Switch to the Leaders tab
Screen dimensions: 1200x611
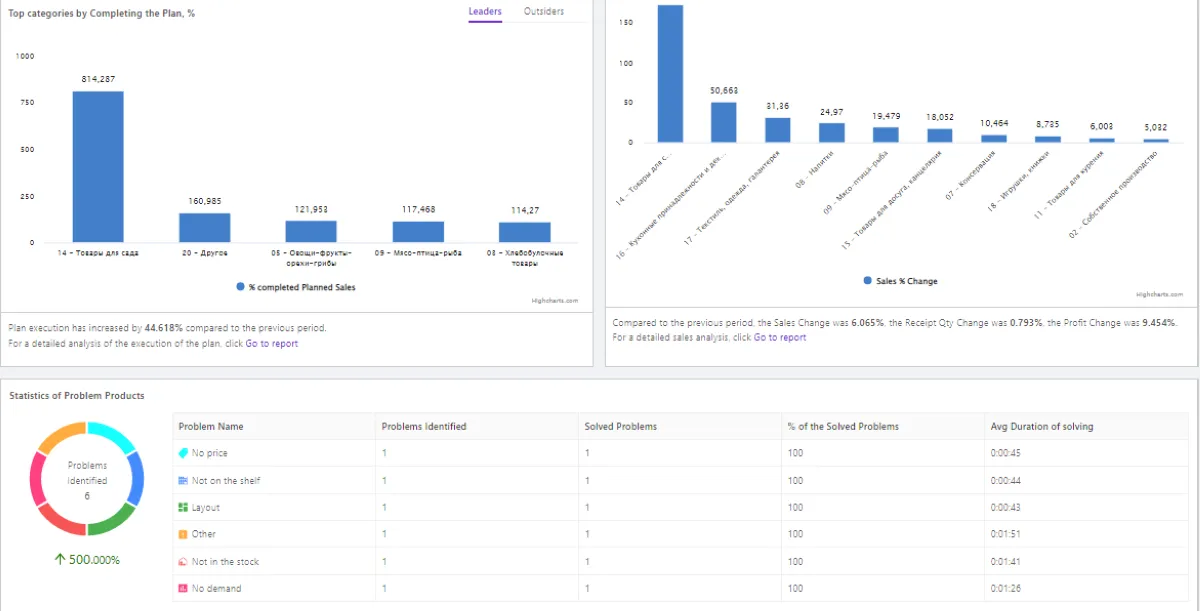[485, 12]
